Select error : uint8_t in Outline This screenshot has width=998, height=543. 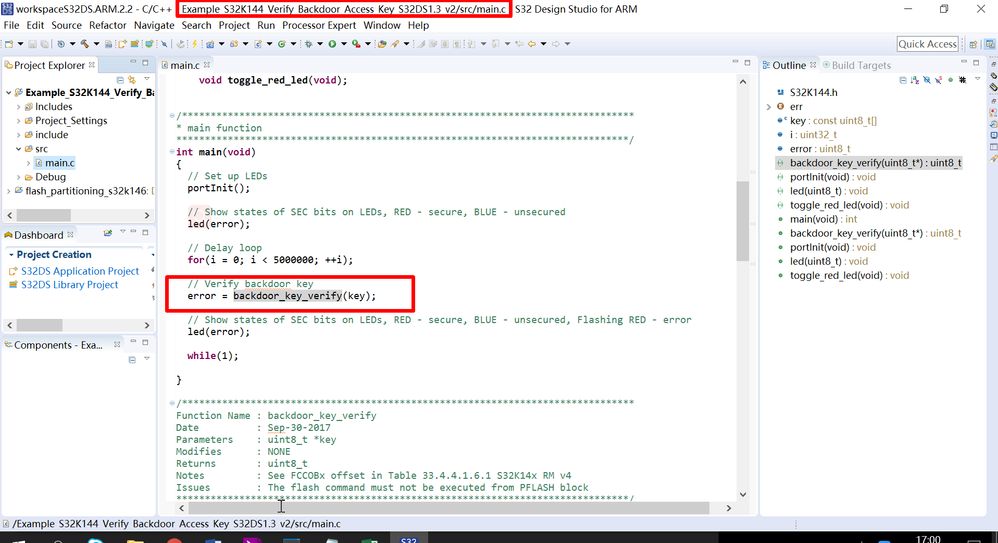tap(820, 149)
